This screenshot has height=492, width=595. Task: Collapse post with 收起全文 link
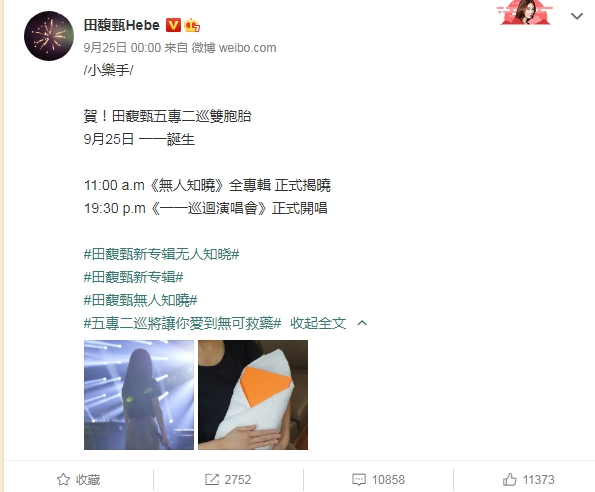318,323
